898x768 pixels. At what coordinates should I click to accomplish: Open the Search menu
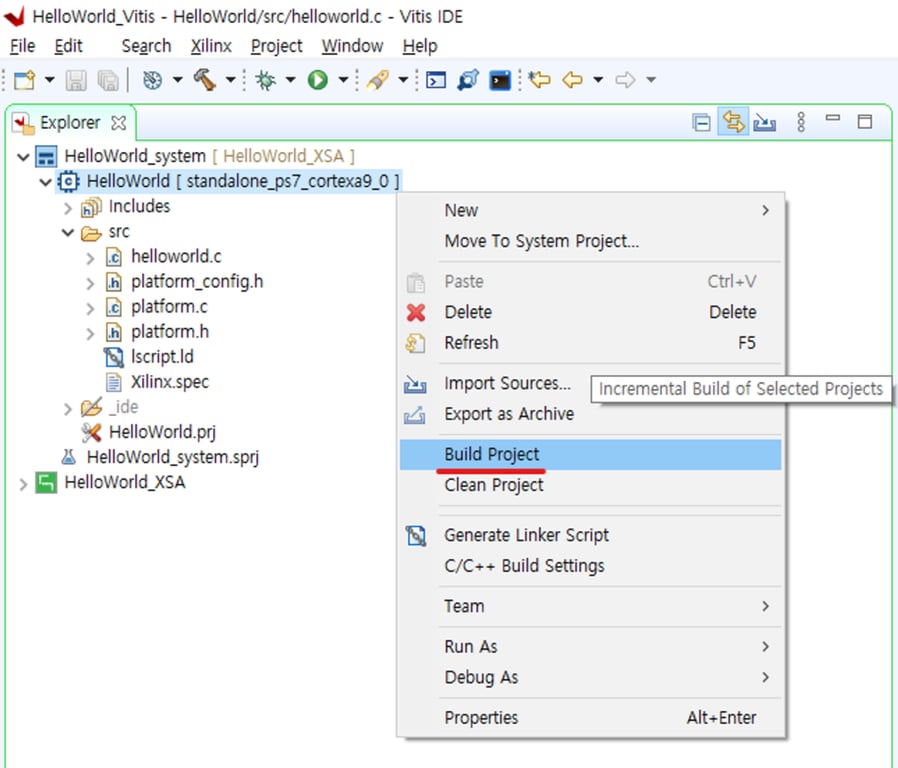tap(146, 46)
